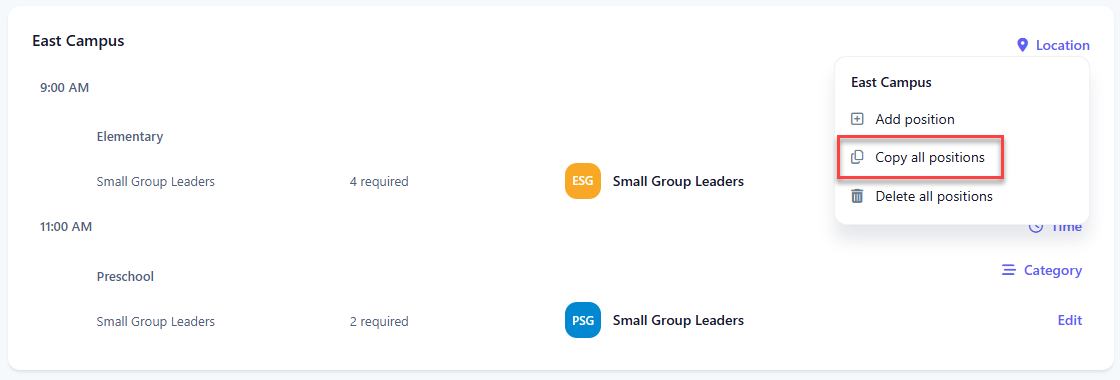Click the blue PSG badge
The width and height of the screenshot is (1120, 380).
[x=582, y=321]
